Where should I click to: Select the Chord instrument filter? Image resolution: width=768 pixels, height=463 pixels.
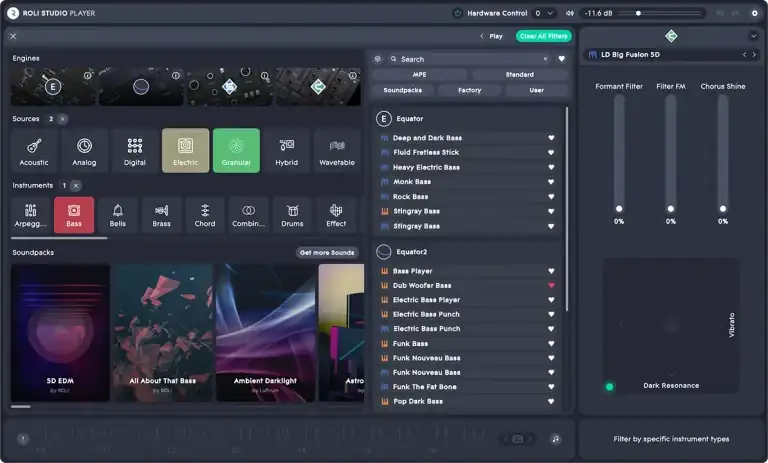(205, 215)
